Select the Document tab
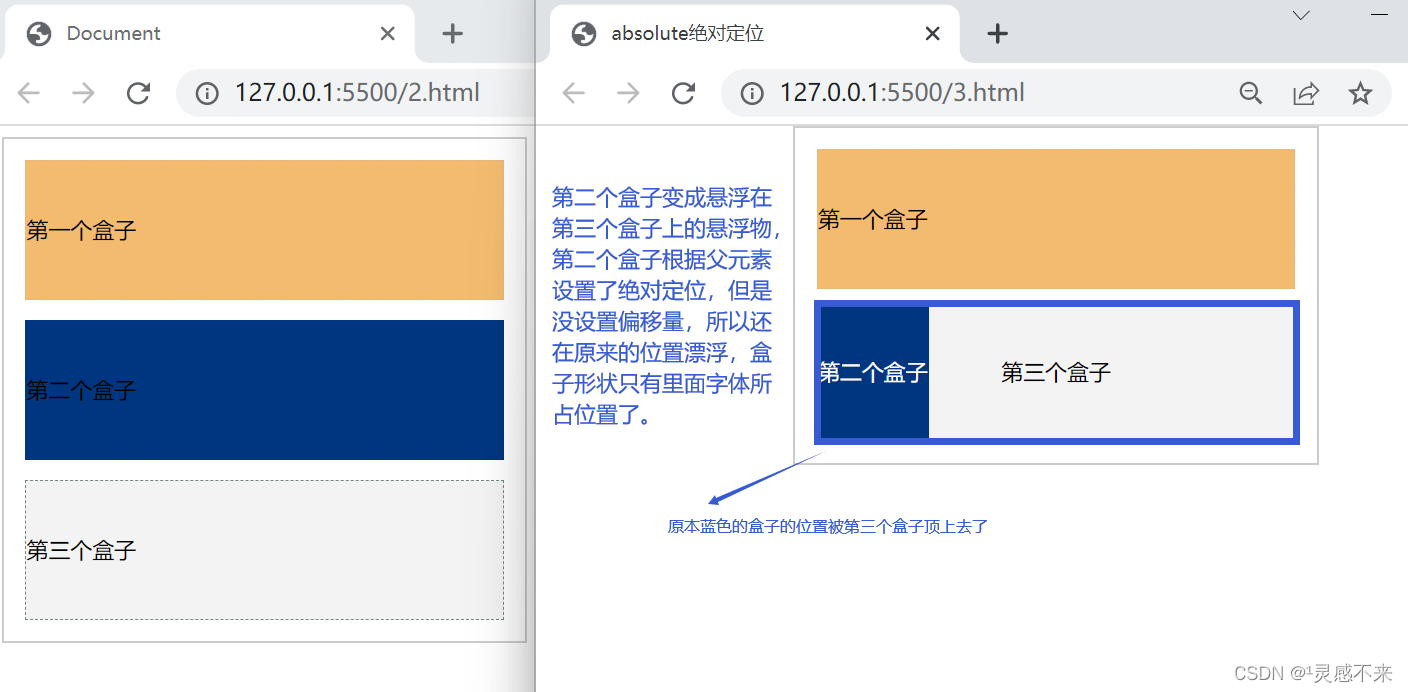This screenshot has height=692, width=1408. 210,33
